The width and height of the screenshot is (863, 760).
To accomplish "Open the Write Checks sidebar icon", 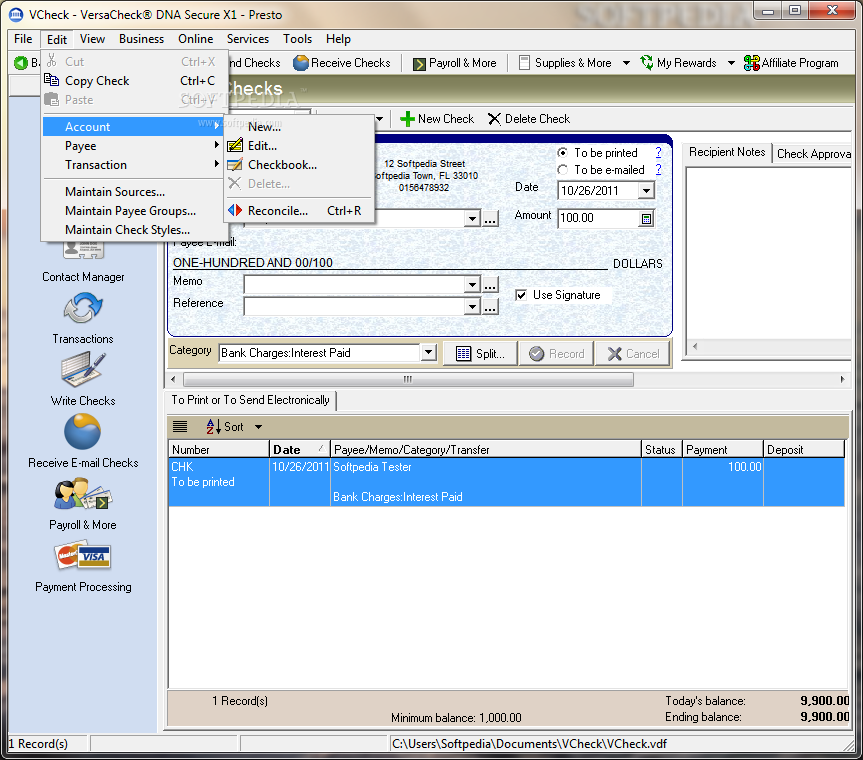I will click(83, 369).
